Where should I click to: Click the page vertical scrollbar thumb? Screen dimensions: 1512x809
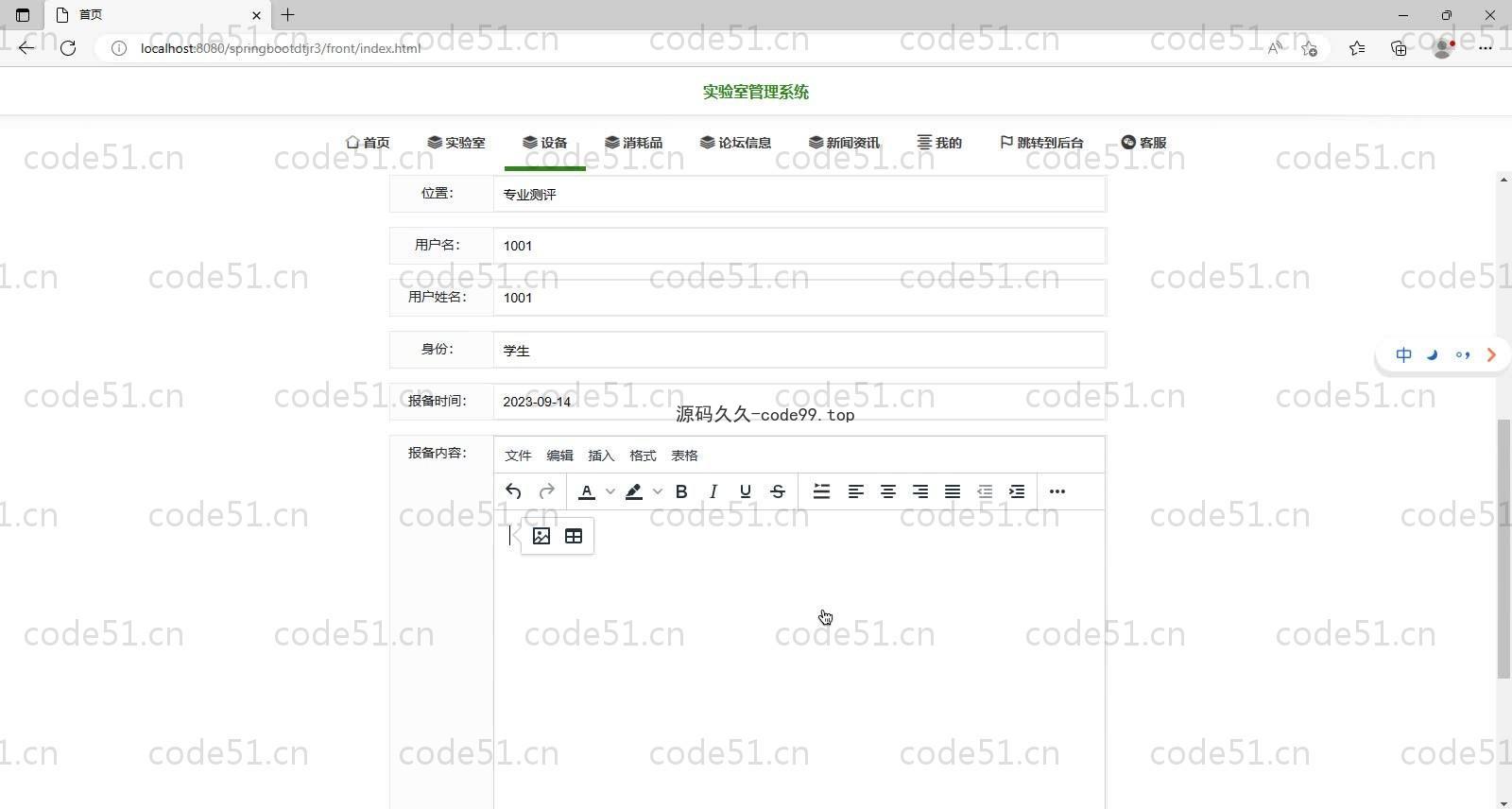1503,548
